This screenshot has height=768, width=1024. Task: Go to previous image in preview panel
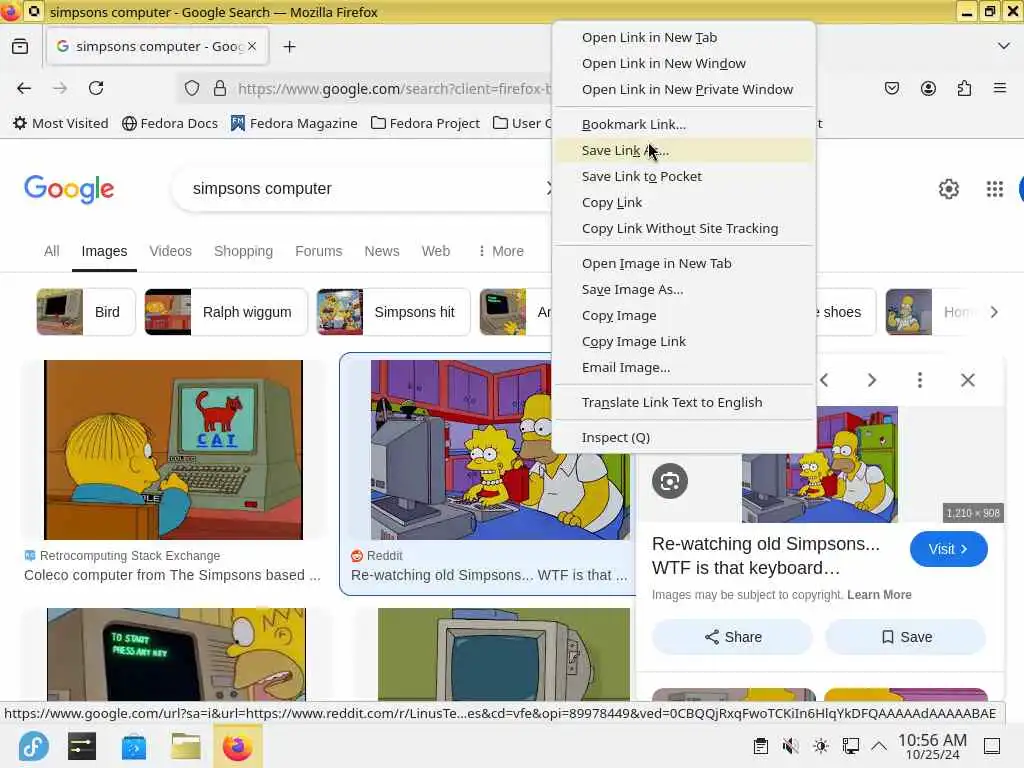(825, 380)
